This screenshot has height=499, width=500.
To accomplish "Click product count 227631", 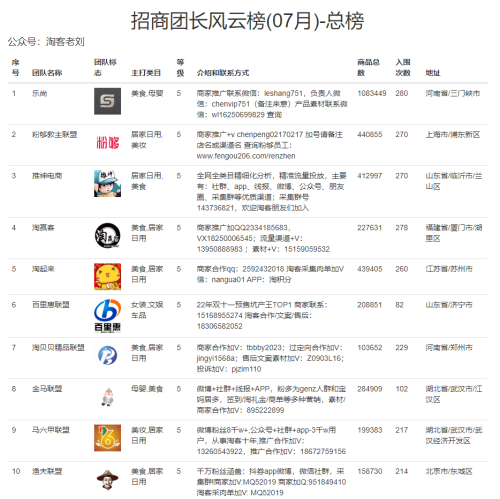I will pyautogui.click(x=370, y=228).
